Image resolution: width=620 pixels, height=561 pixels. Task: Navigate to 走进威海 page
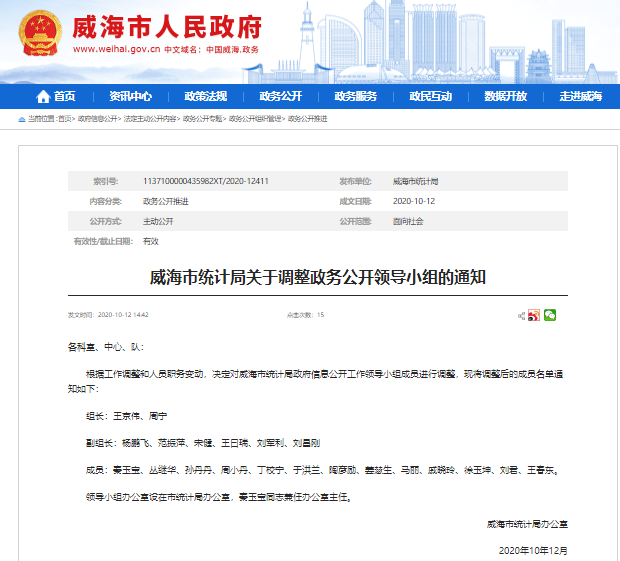click(x=580, y=97)
